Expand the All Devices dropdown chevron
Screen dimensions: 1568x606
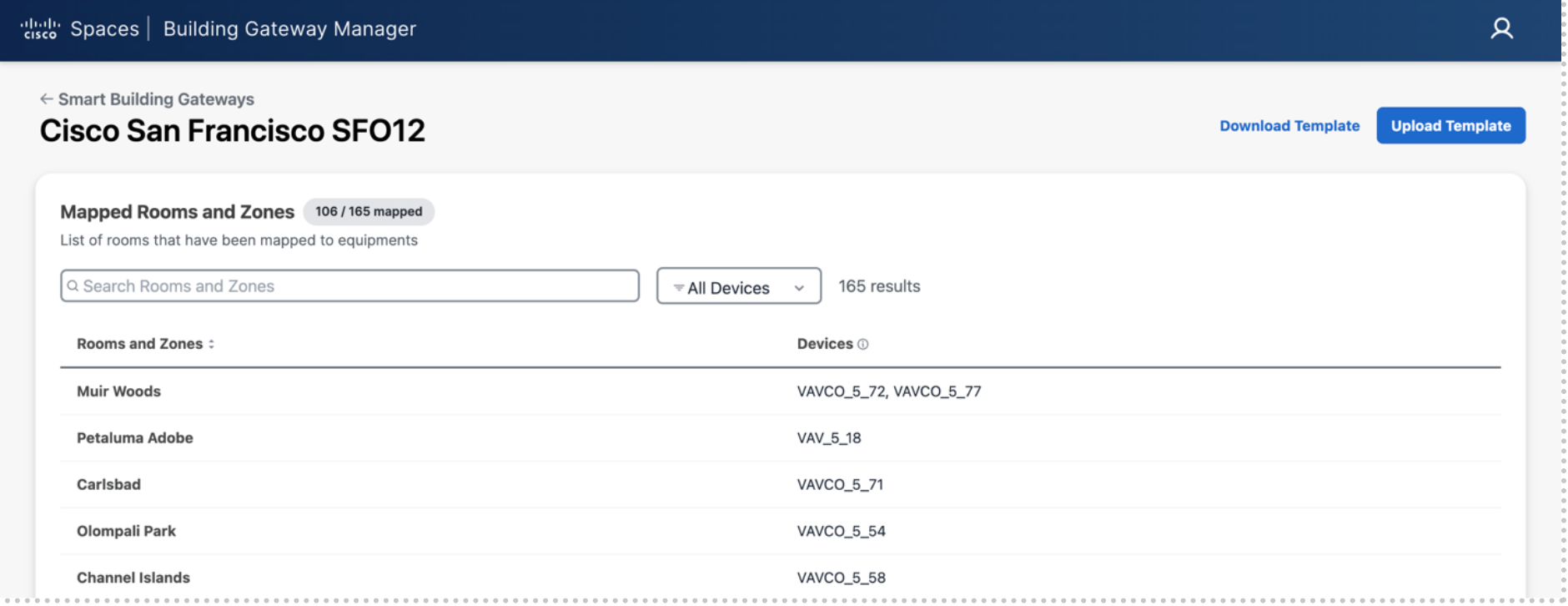(799, 288)
